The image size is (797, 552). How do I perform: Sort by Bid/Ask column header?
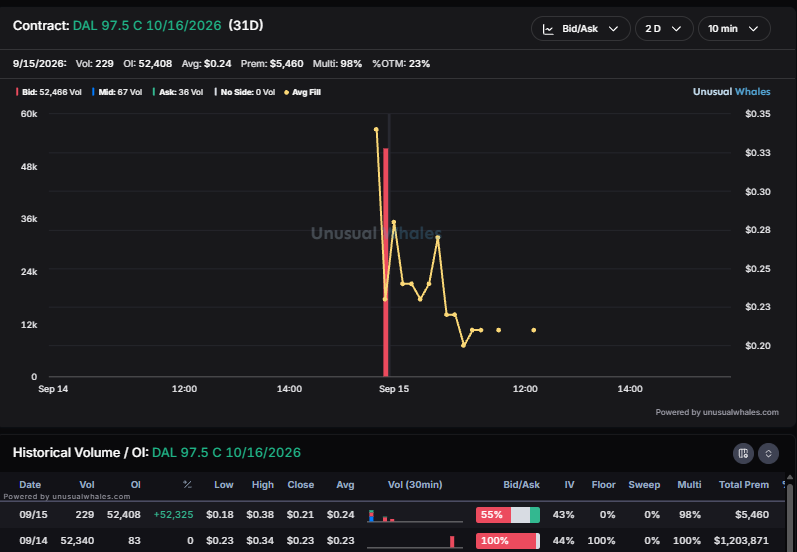(522, 484)
